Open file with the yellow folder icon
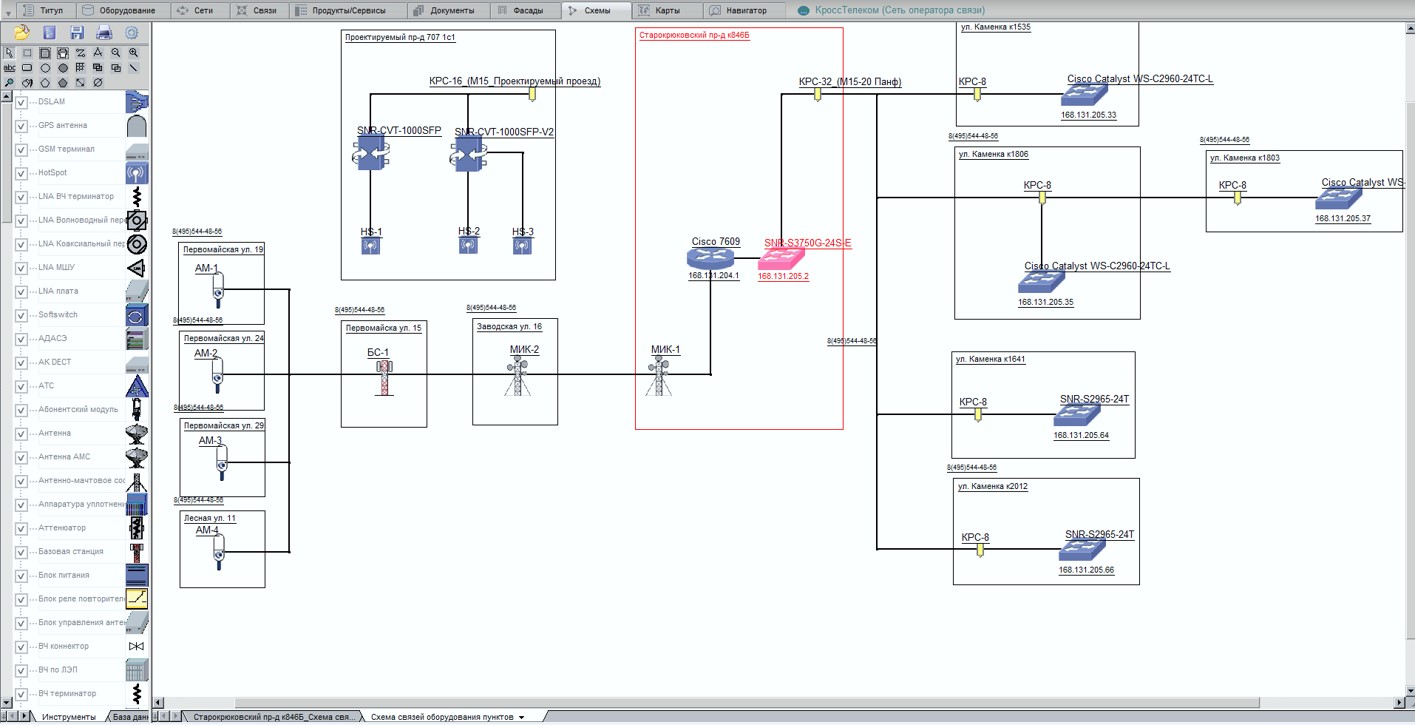1415x725 pixels. pos(21,33)
